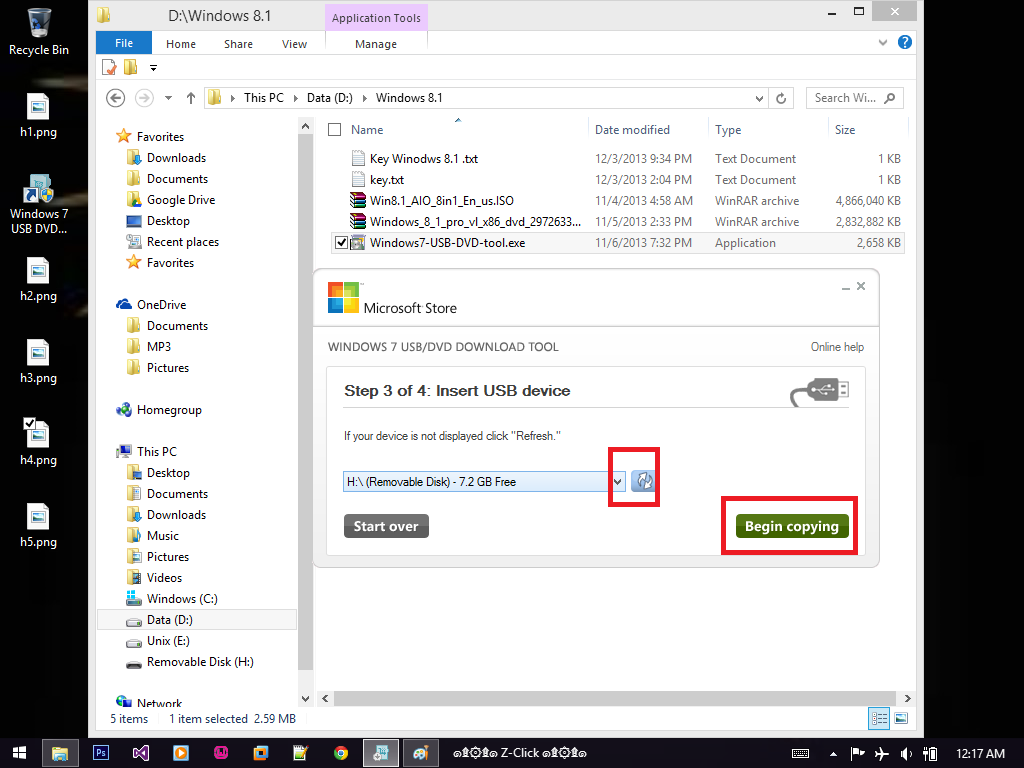This screenshot has width=1024, height=768.
Task: Click the Start over button
Action: 386,526
